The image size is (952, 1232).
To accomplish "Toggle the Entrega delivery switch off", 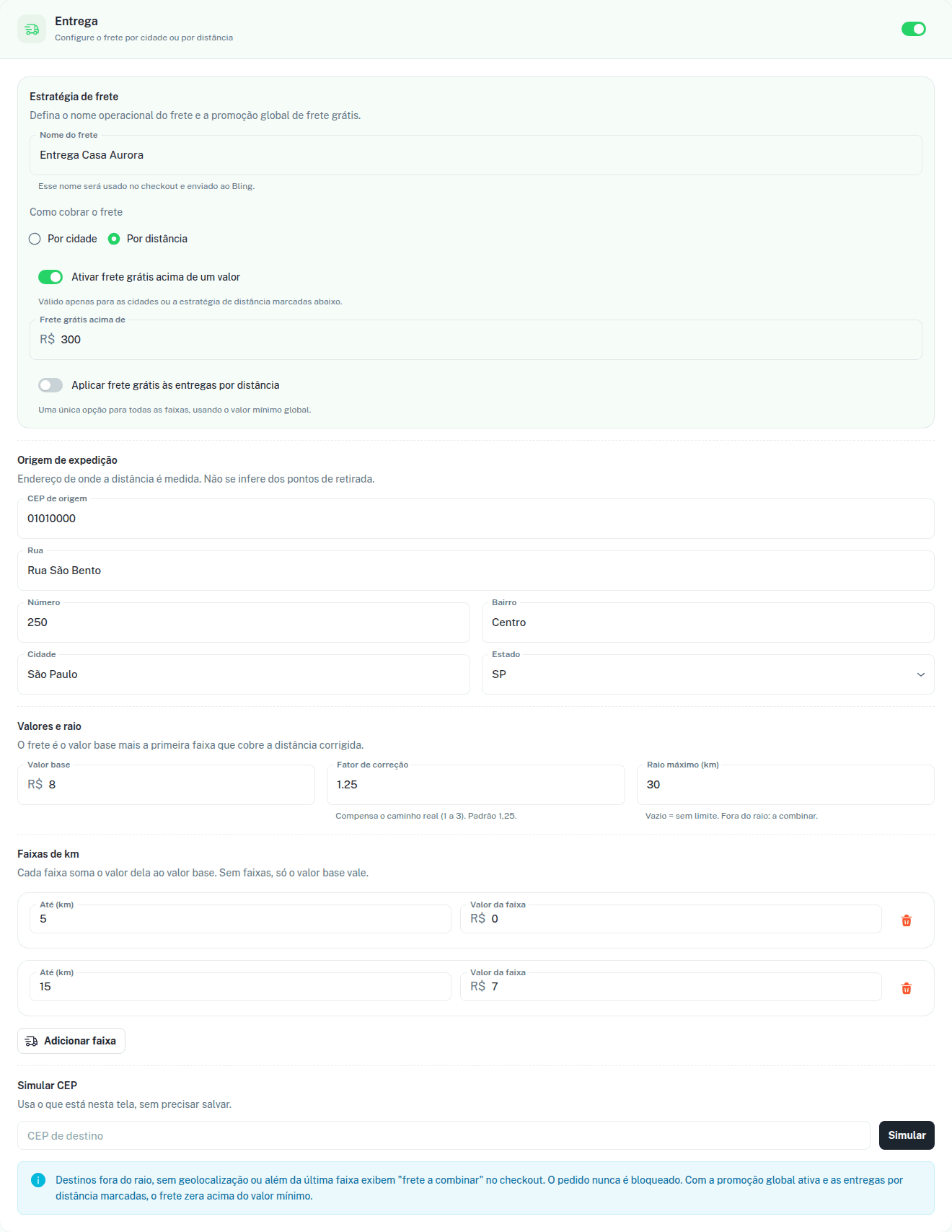I will click(914, 29).
